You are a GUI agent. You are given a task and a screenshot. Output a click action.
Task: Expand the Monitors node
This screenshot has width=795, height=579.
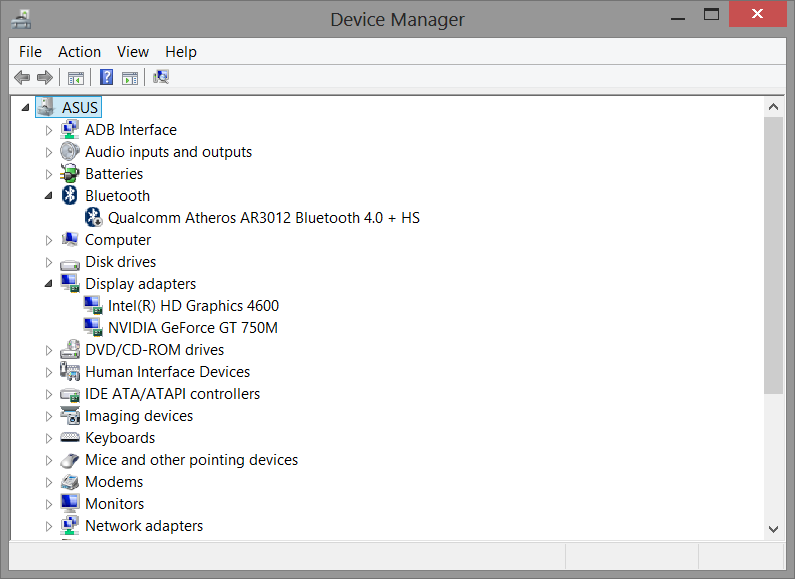[49, 504]
